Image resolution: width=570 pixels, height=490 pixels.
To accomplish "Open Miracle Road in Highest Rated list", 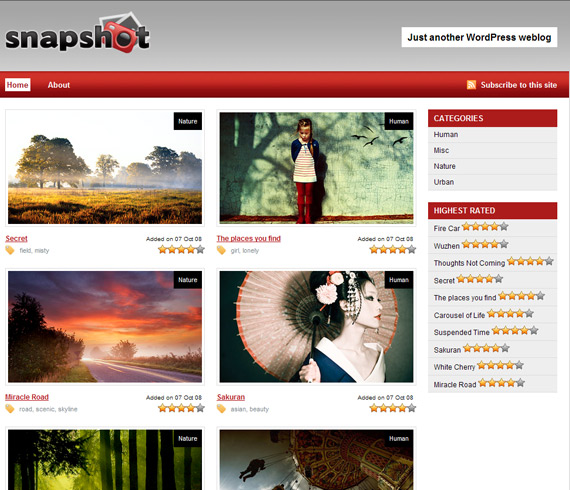I will click(455, 385).
